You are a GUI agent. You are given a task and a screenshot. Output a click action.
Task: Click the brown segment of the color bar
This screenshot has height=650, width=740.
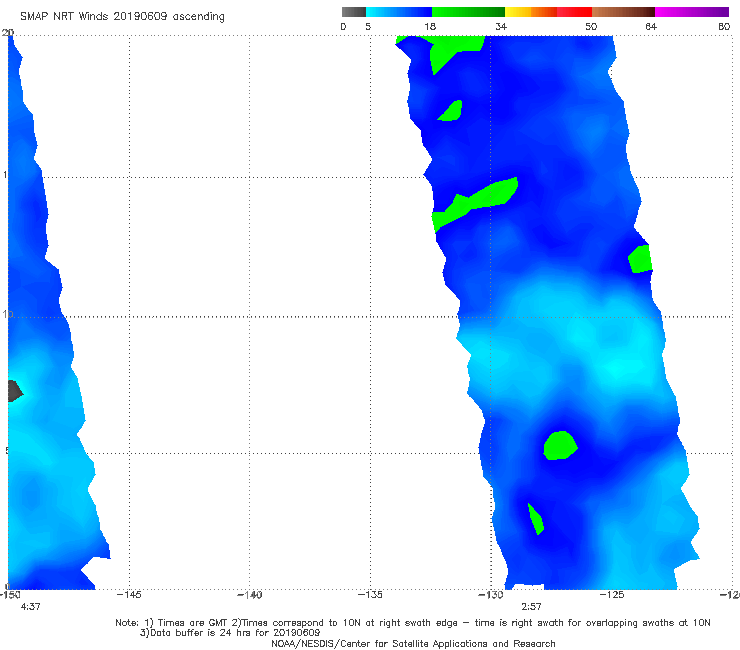point(623,12)
